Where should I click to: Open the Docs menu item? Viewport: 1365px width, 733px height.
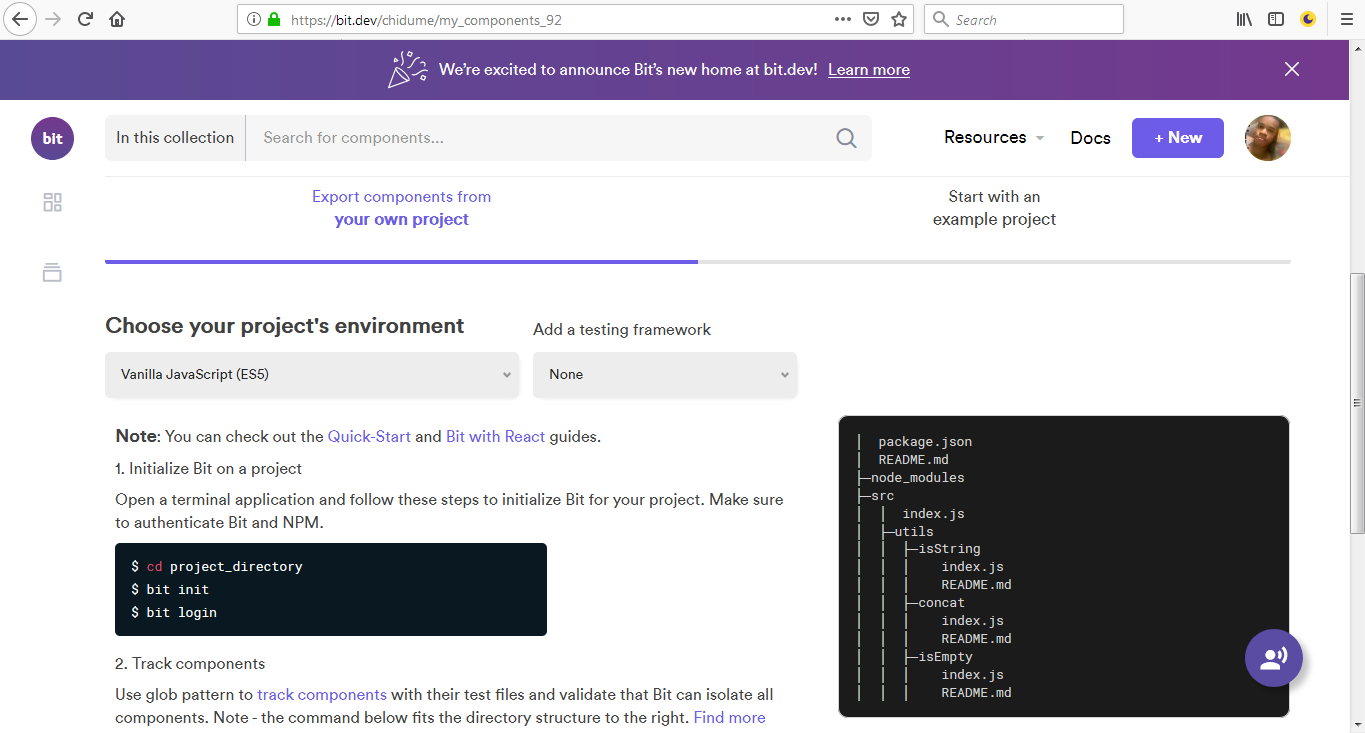click(1090, 137)
